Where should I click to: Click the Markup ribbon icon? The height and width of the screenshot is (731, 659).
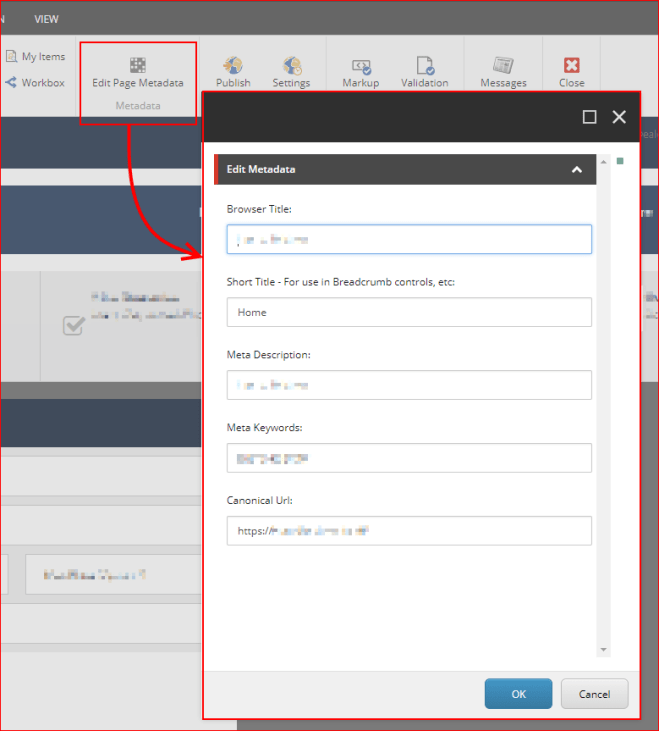tap(360, 66)
